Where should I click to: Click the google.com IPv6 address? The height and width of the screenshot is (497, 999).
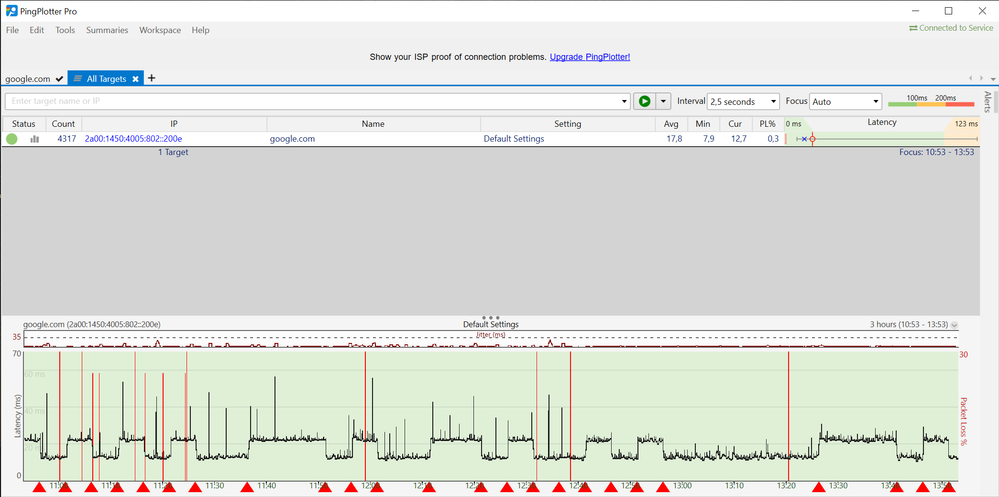coord(133,139)
